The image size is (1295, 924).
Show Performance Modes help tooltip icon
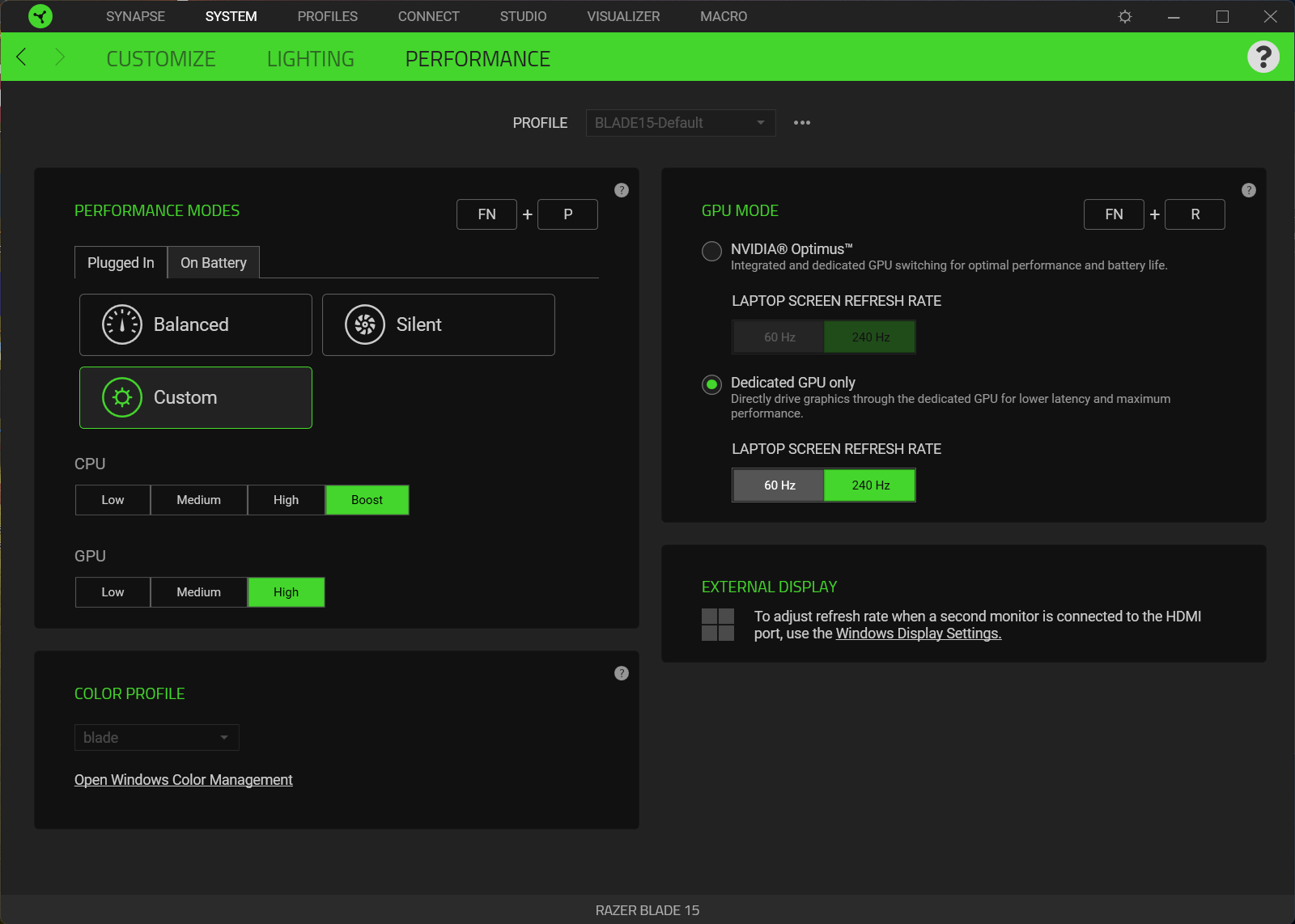pos(622,190)
